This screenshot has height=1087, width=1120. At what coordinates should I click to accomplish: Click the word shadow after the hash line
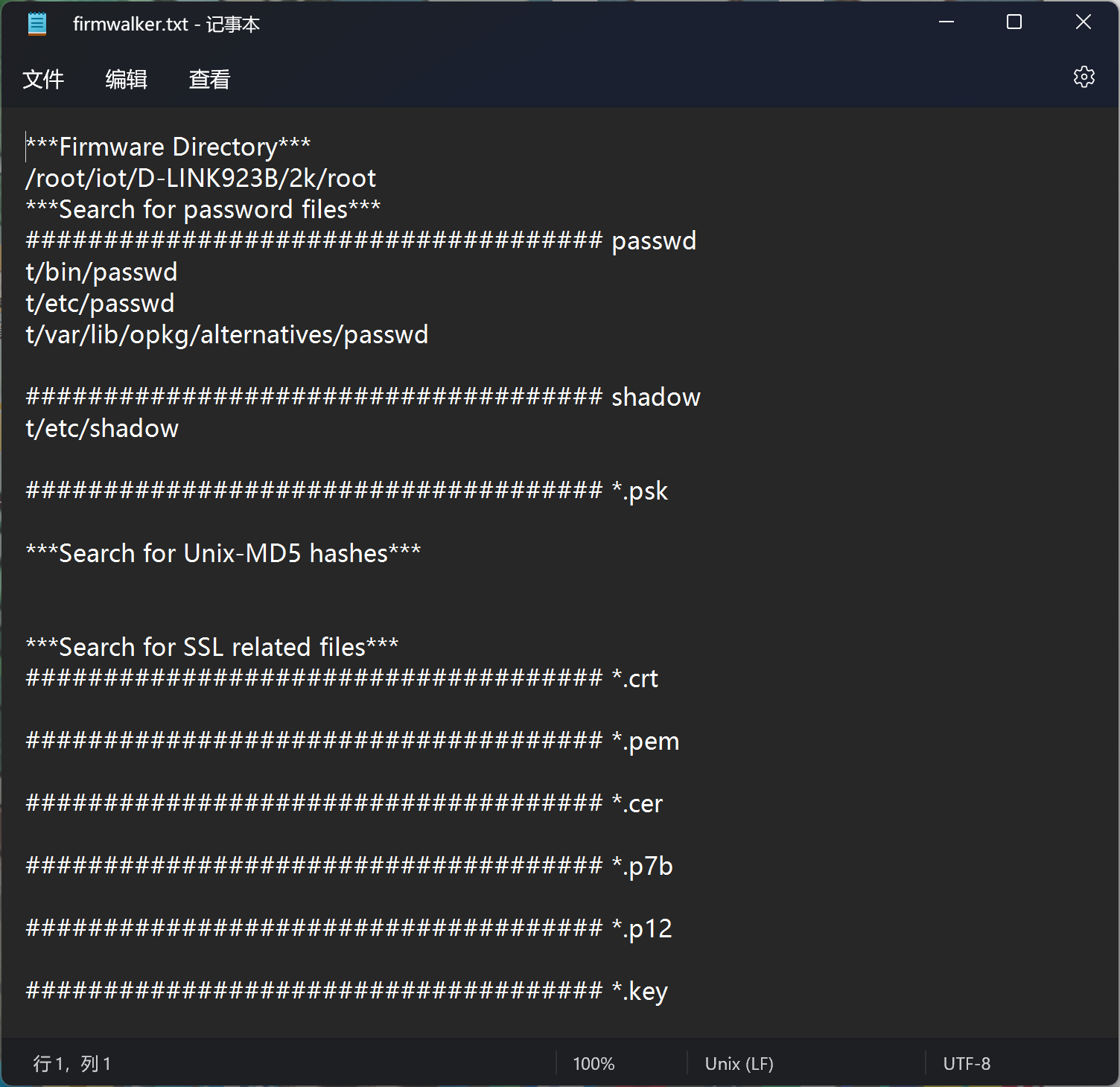(x=656, y=397)
